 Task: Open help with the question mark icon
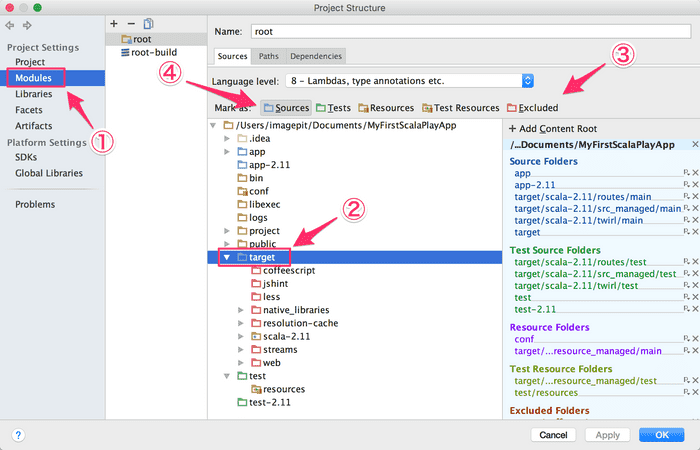[19, 435]
